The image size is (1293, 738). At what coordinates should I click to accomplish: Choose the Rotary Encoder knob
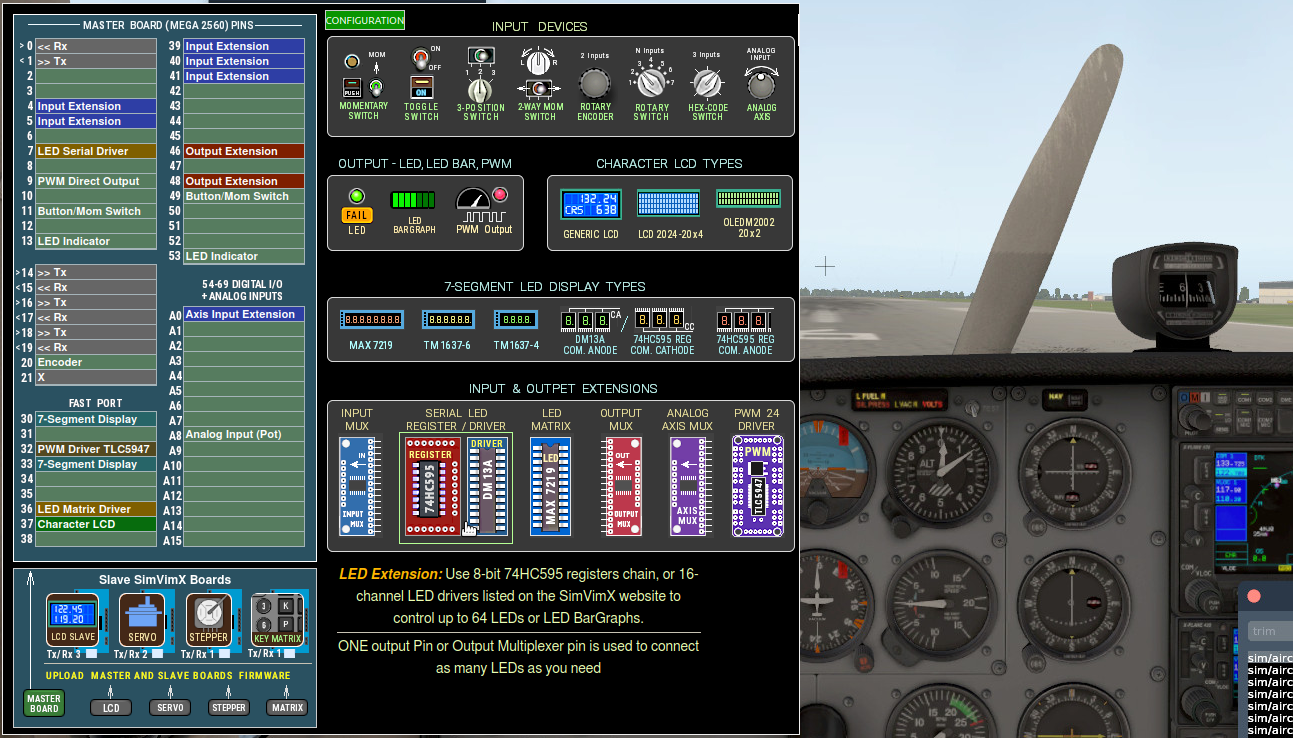pos(595,83)
